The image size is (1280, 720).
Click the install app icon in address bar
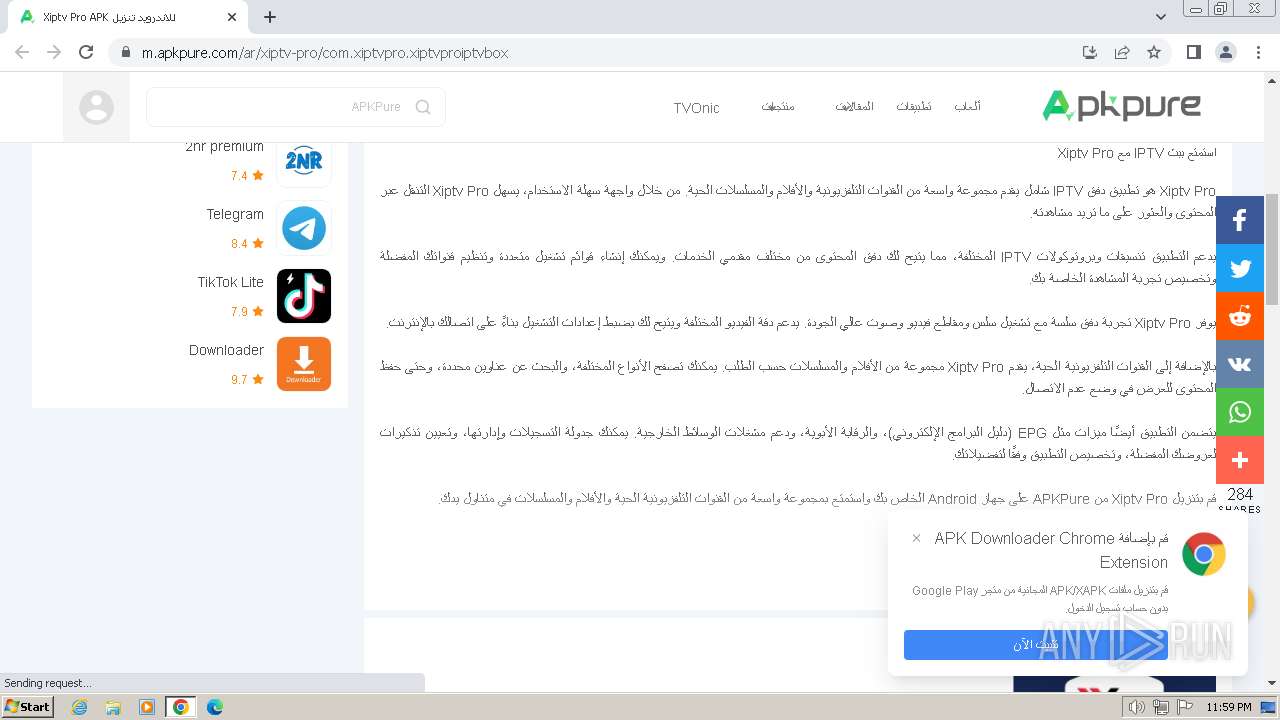pos(1090,53)
